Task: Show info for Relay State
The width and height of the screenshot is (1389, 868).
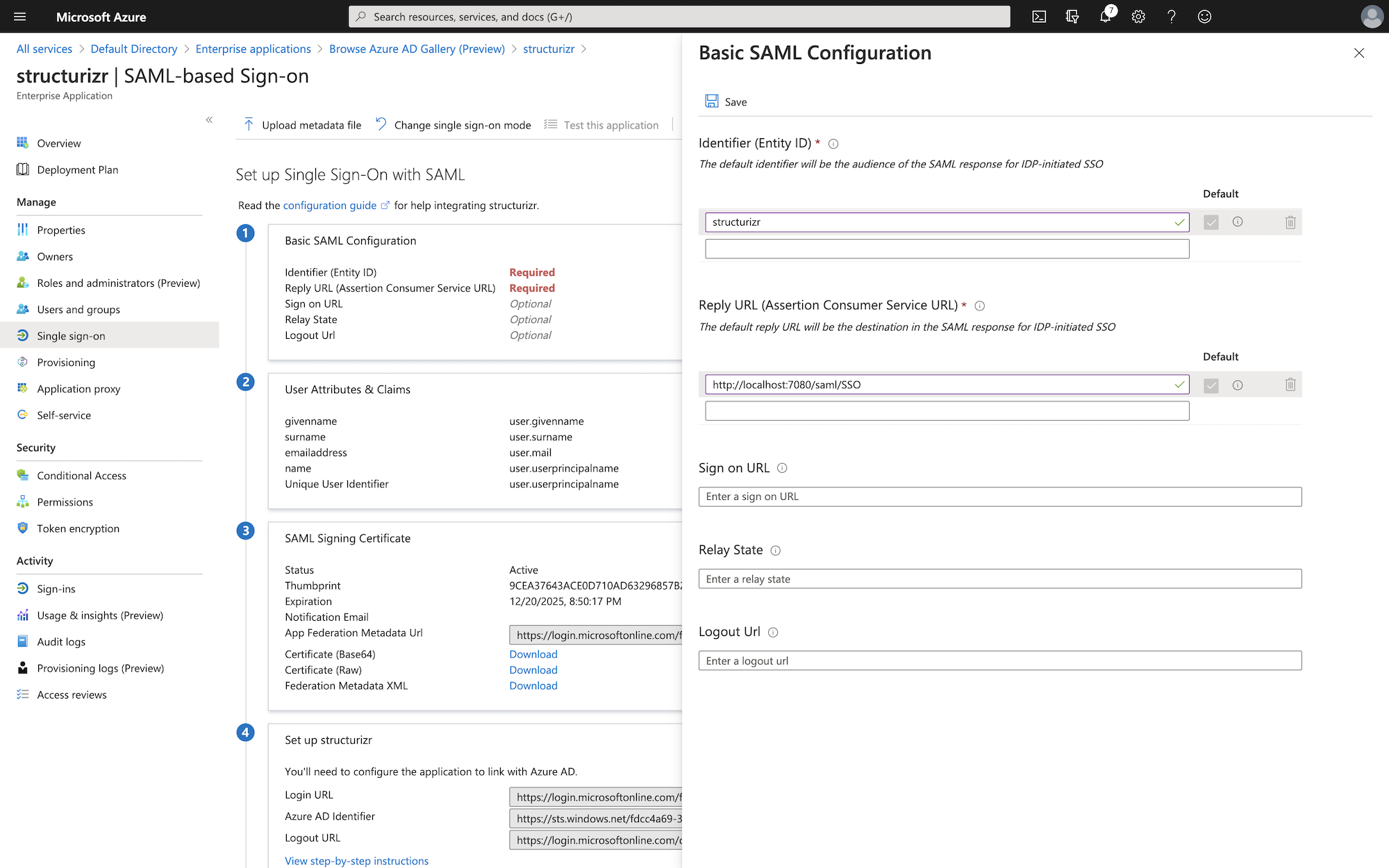Action: 776,551
